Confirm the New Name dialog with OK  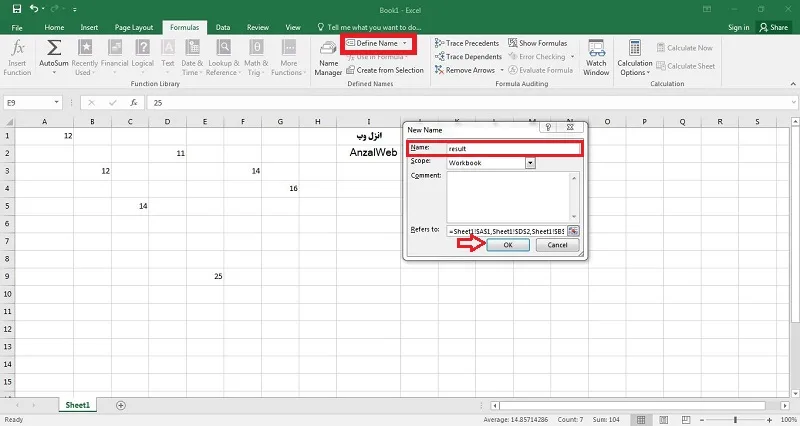(x=508, y=245)
